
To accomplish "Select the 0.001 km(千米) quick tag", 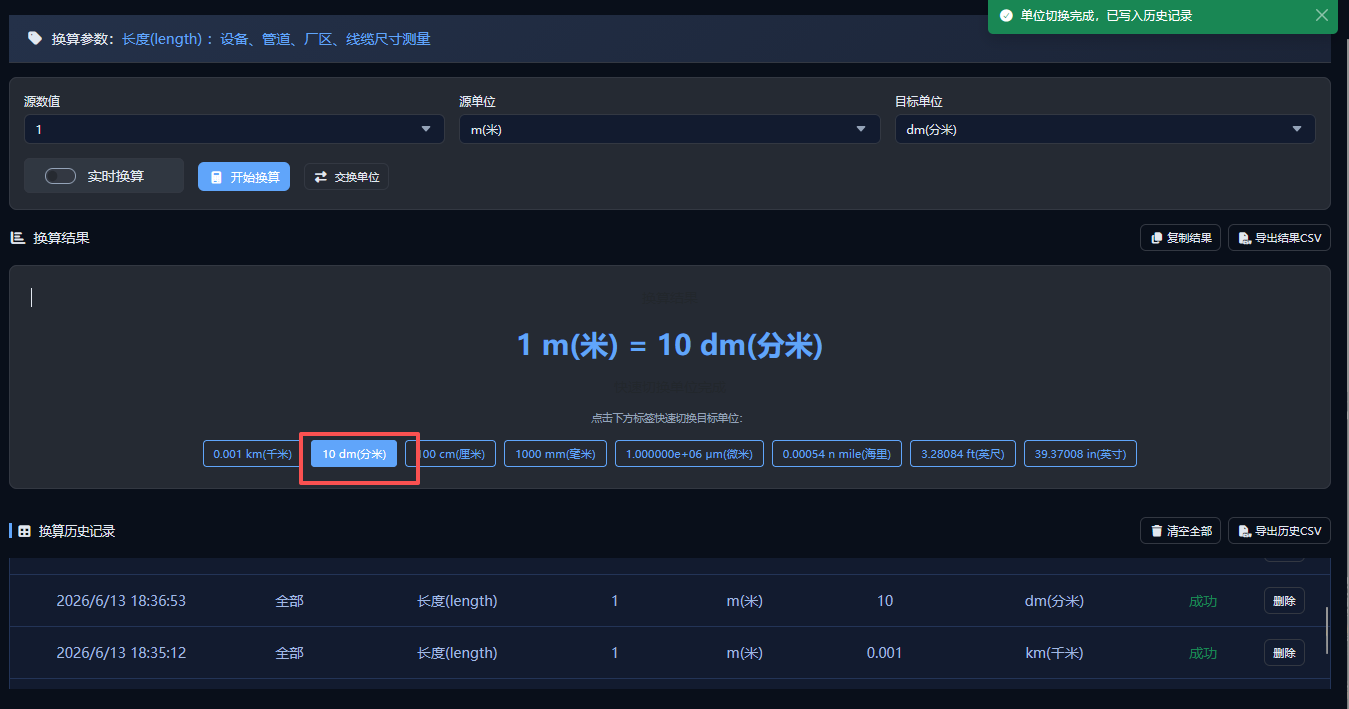I will point(252,454).
